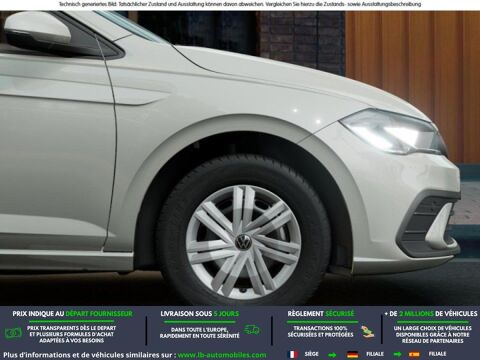Click the 'RÈGLEMENT SÉCURISÉ' heading

click(321, 314)
